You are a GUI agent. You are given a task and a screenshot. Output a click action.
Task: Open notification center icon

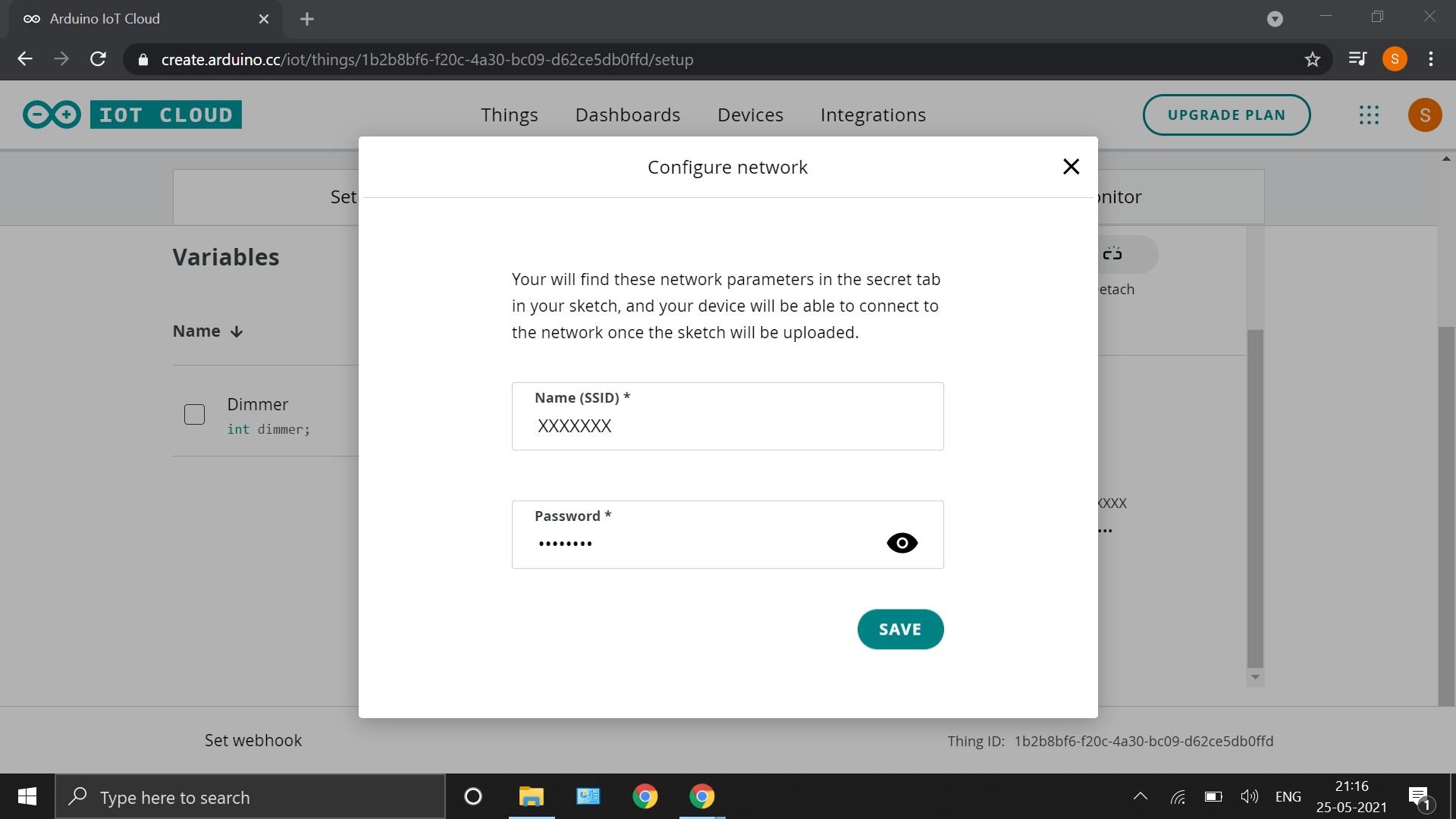click(x=1420, y=797)
